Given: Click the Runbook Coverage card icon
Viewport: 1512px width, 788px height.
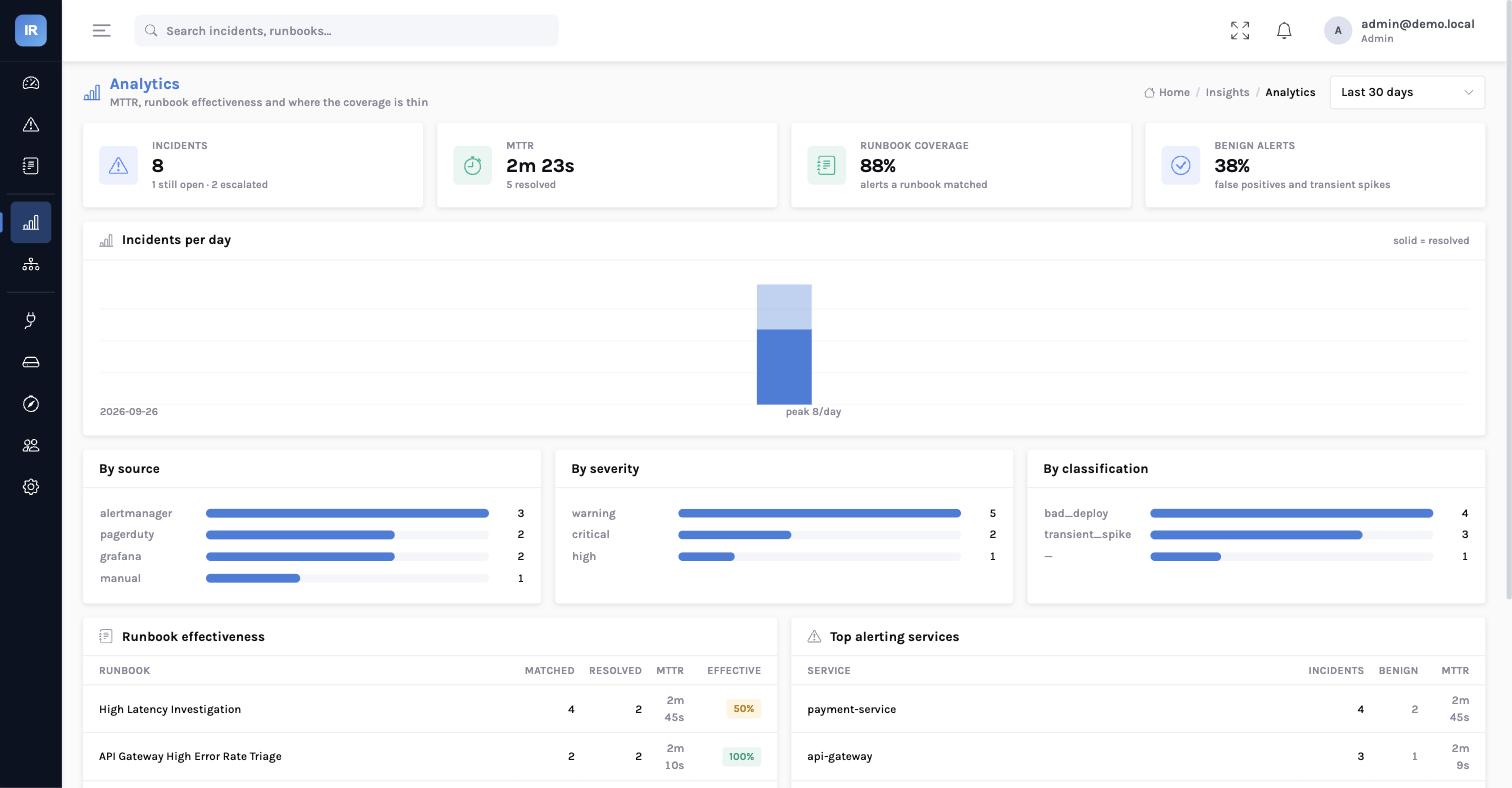Looking at the screenshot, I should tap(826, 165).
